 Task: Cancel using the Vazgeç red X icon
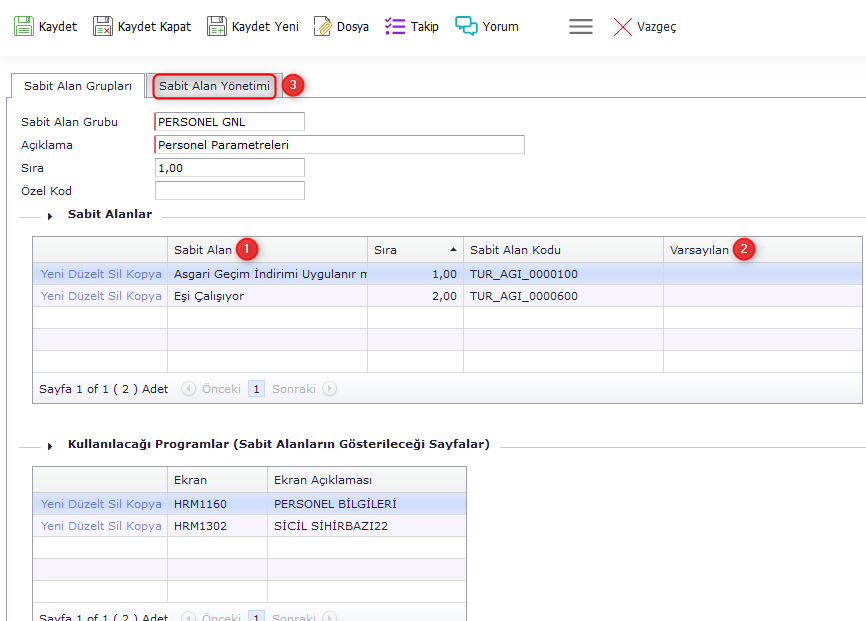pos(623,27)
